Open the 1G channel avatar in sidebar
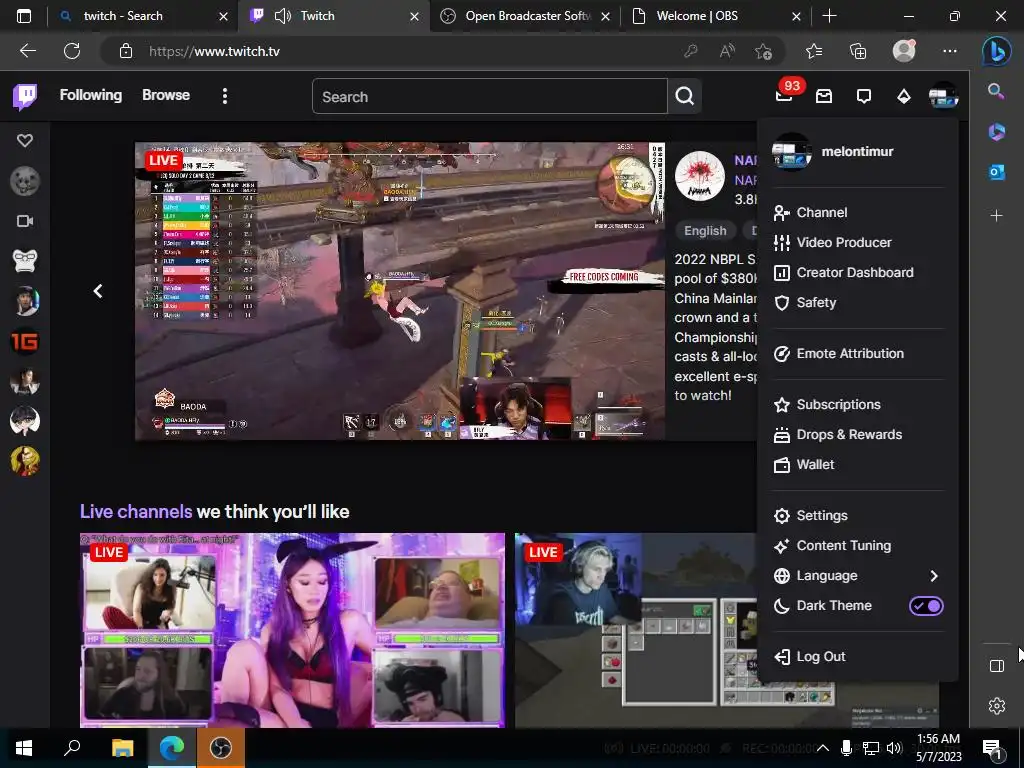This screenshot has height=768, width=1024. 25,341
